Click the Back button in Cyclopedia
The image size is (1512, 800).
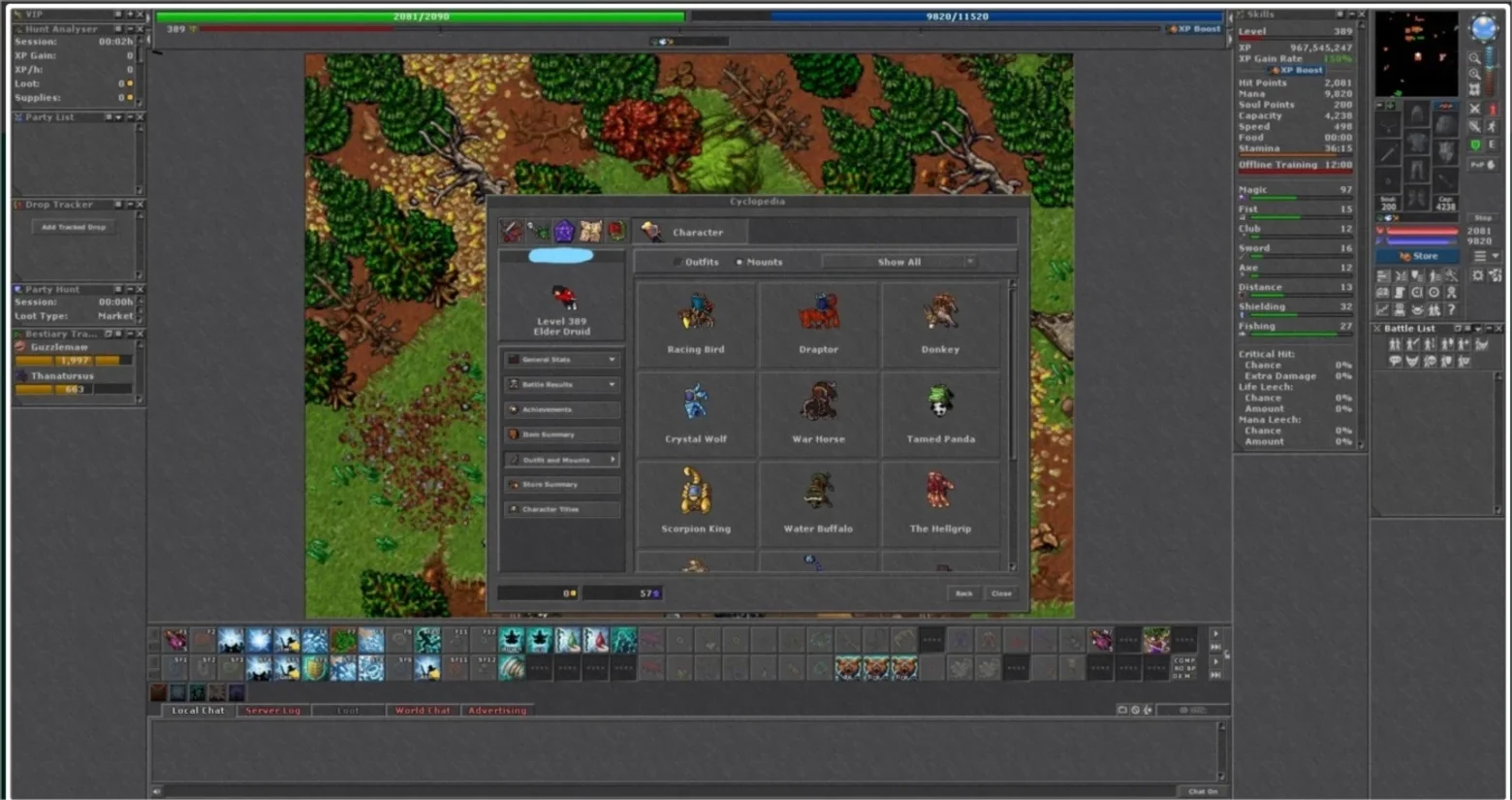[963, 593]
